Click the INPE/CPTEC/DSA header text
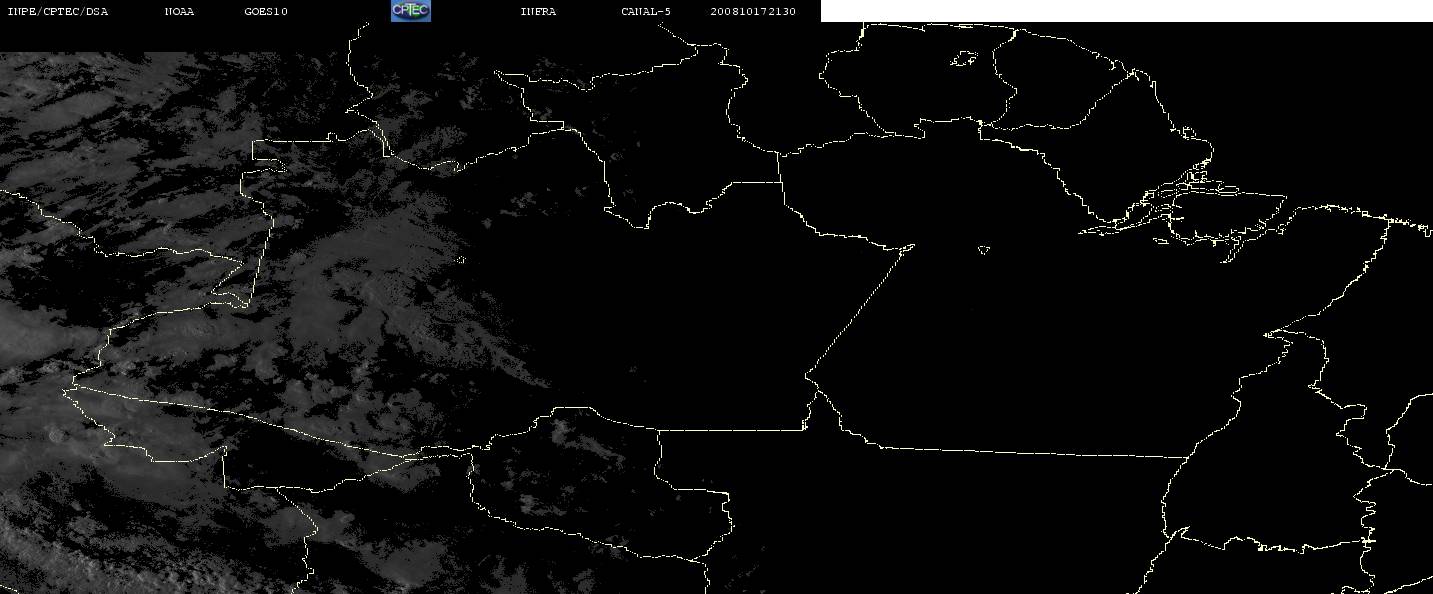1433x594 pixels. coord(57,11)
